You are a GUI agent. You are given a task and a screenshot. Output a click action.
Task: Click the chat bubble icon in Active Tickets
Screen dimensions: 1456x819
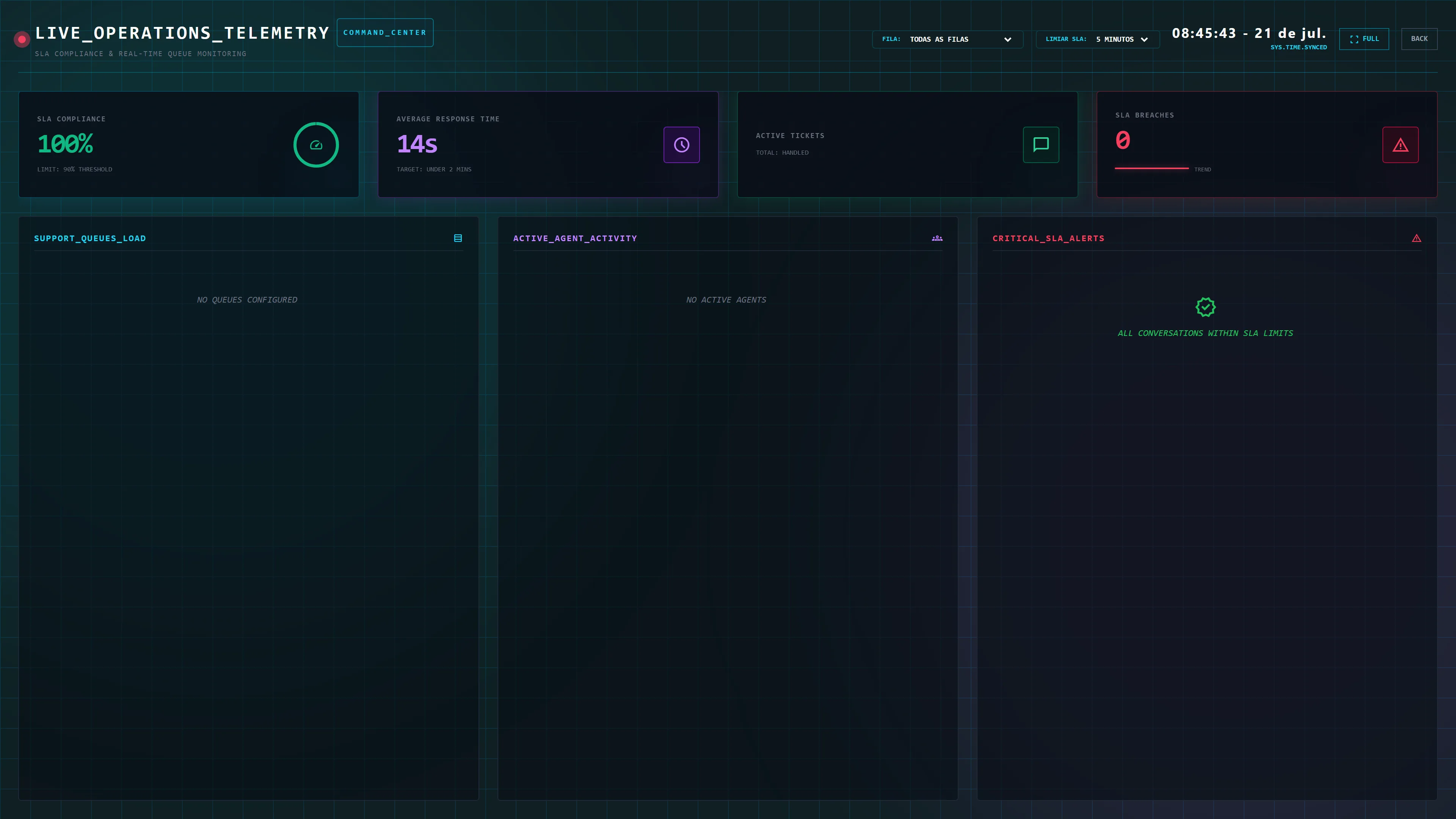pos(1040,145)
